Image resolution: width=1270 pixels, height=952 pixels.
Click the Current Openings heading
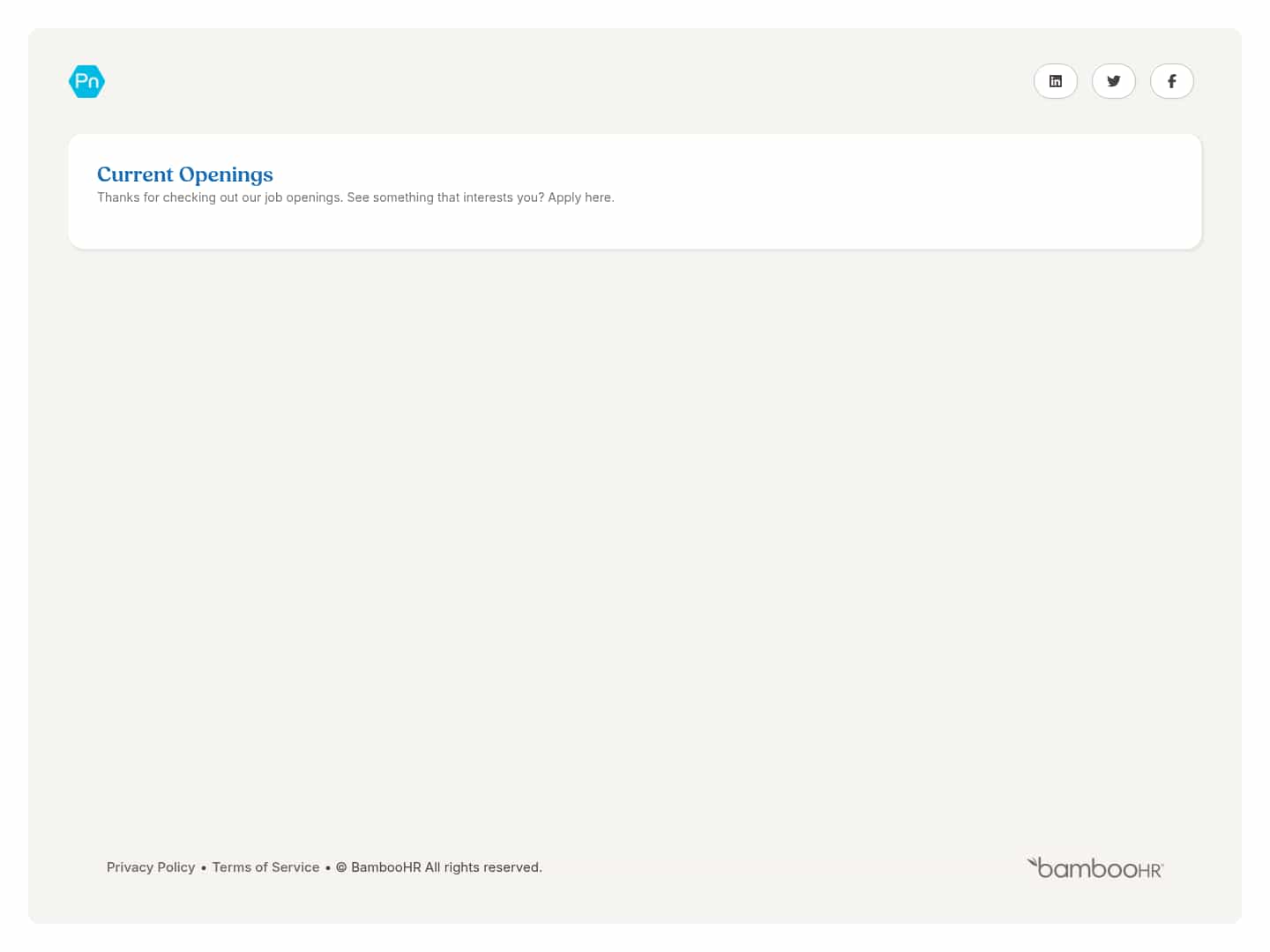184,175
